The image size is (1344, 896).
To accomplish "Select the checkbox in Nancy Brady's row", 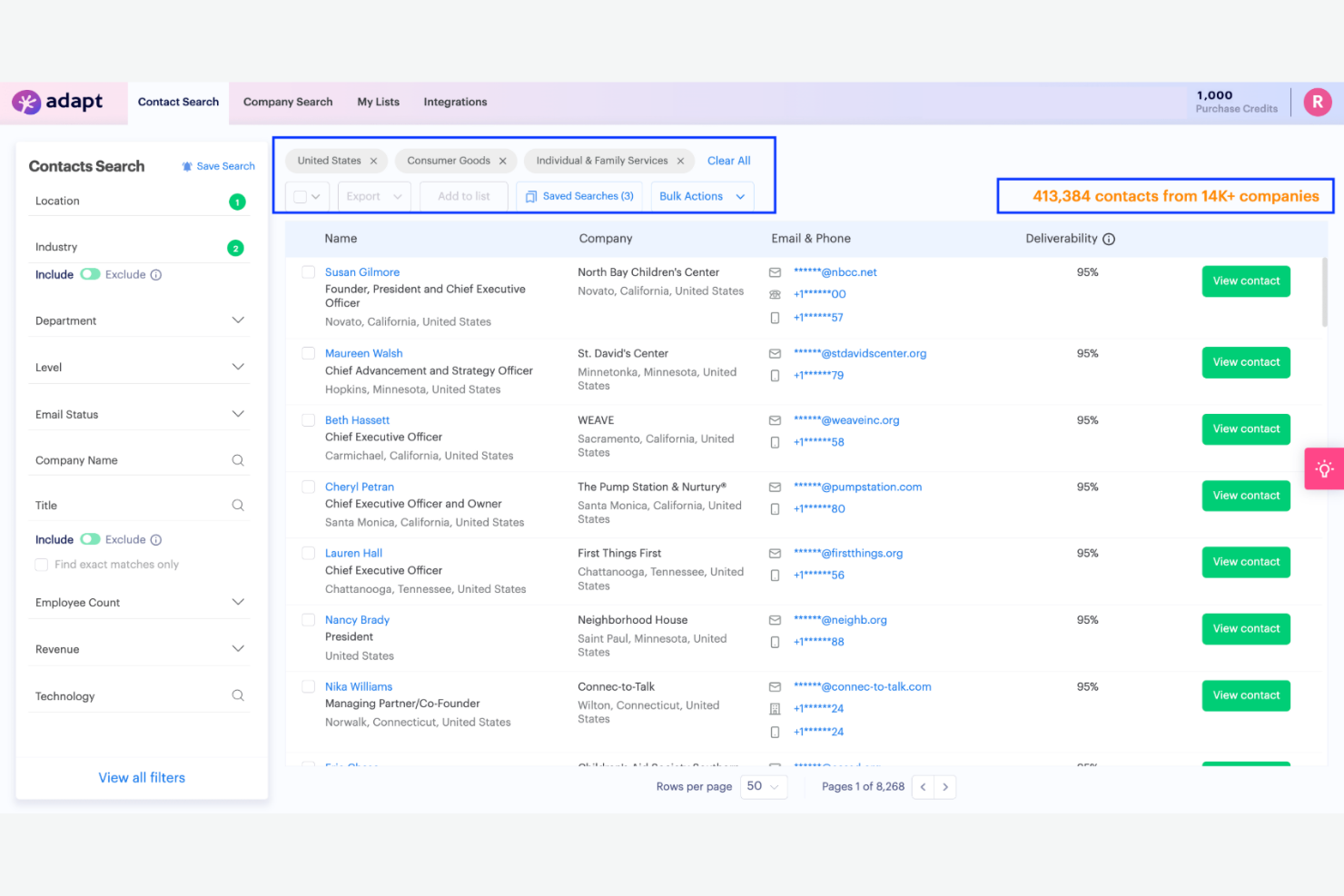I will pyautogui.click(x=308, y=620).
